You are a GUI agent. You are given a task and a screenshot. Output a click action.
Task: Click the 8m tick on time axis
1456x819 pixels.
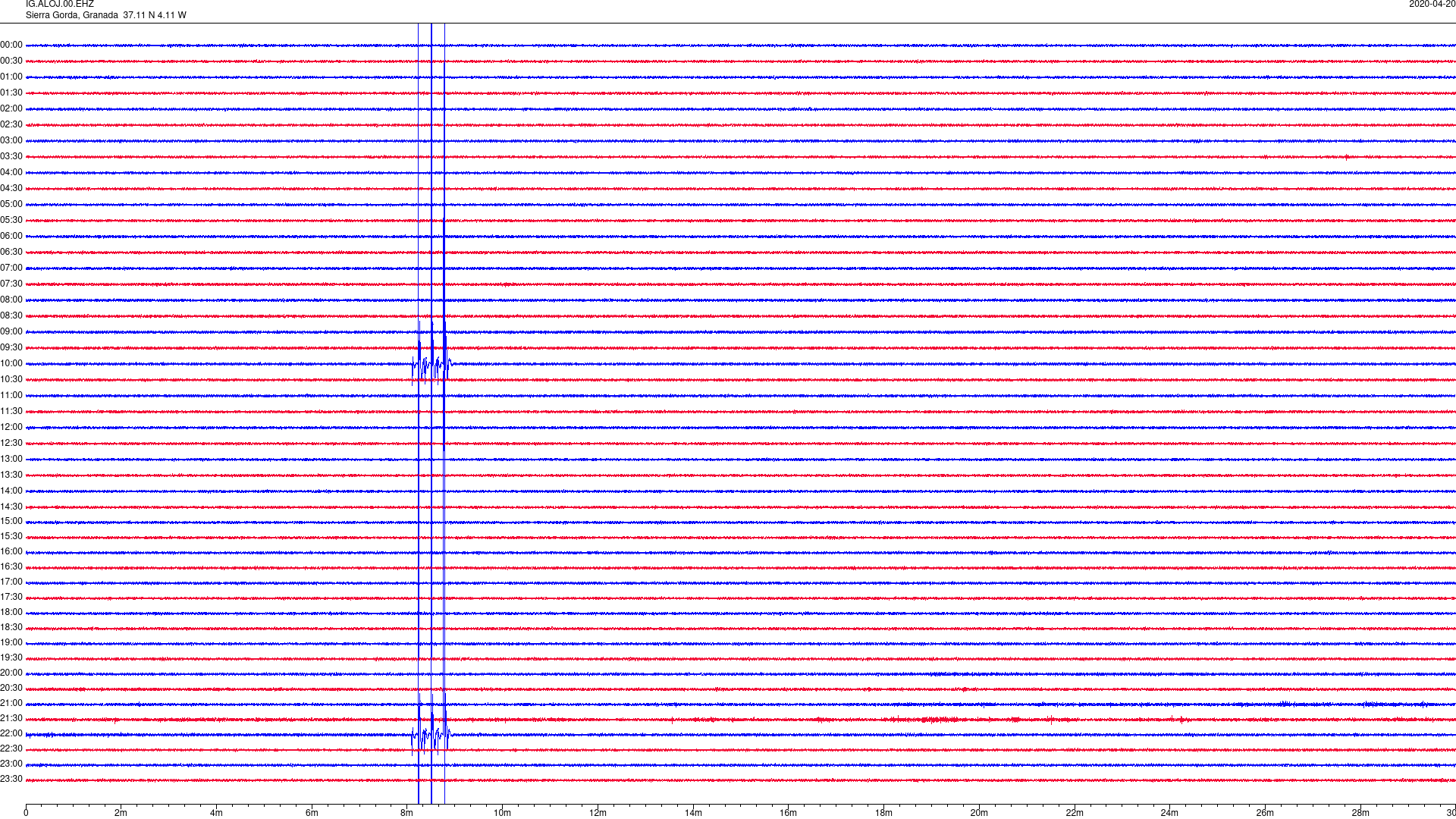407,813
